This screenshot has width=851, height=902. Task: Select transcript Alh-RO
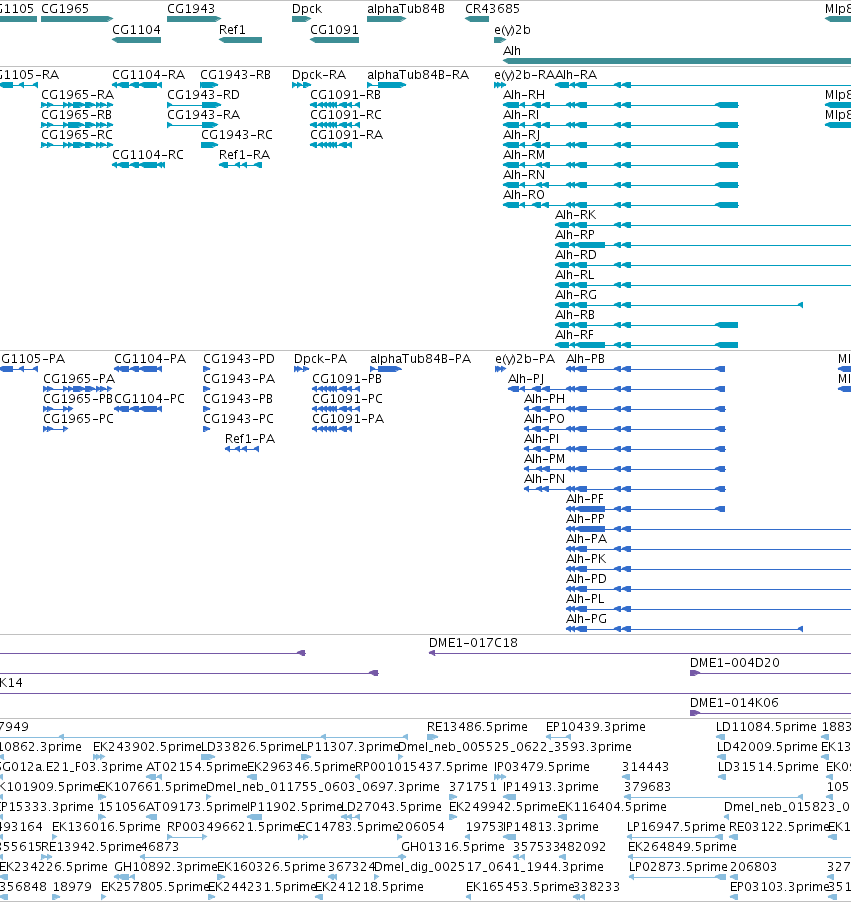point(620,205)
